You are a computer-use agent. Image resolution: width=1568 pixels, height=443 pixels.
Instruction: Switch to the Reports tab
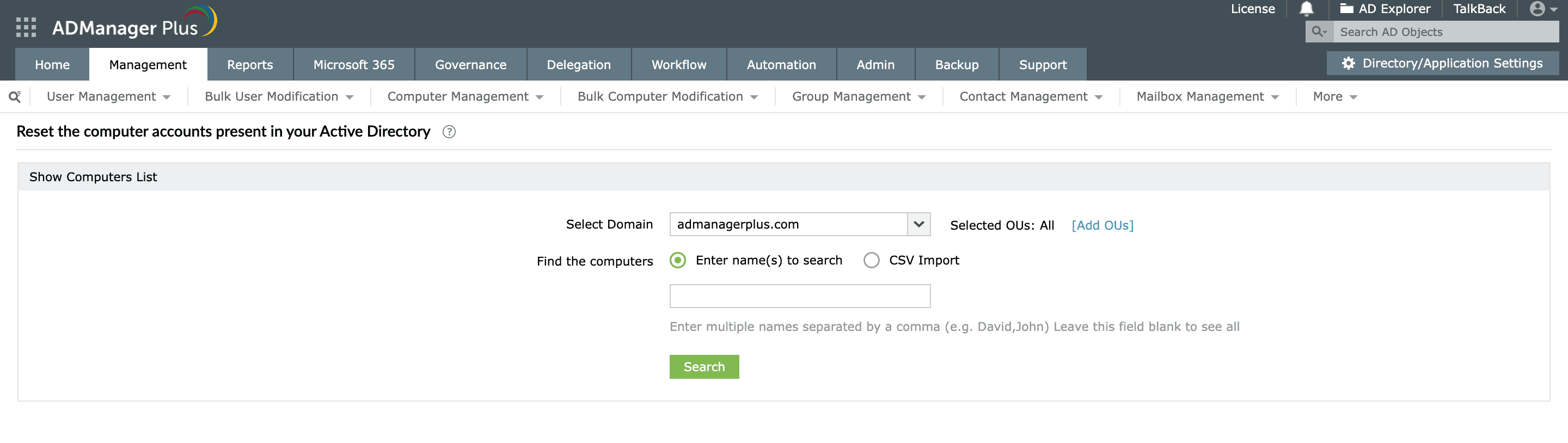click(x=249, y=65)
